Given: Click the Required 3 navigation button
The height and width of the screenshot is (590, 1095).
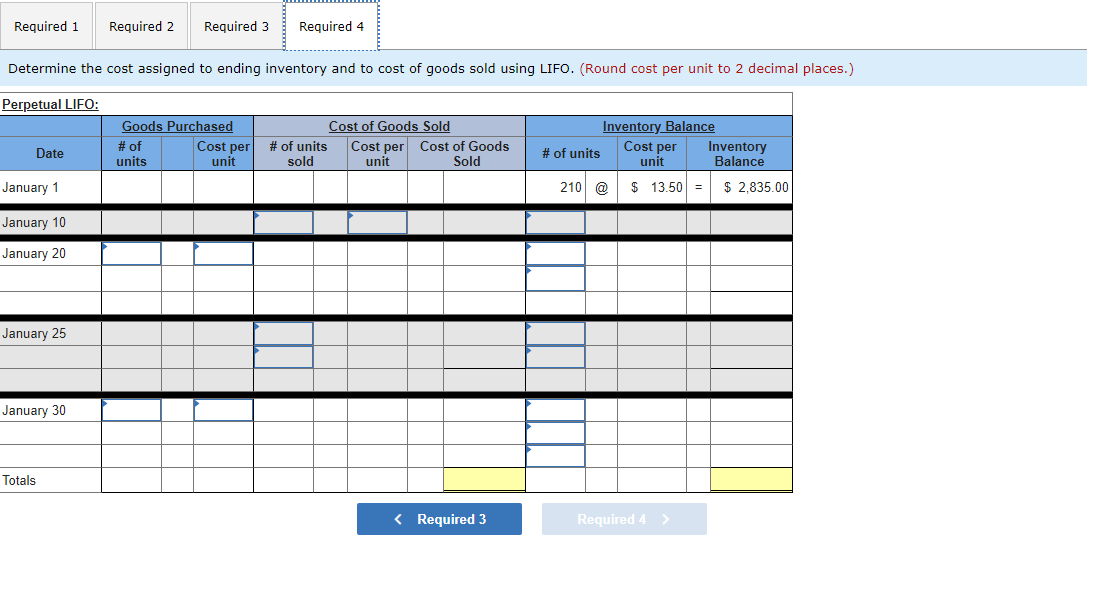Looking at the screenshot, I should pyautogui.click(x=439, y=519).
